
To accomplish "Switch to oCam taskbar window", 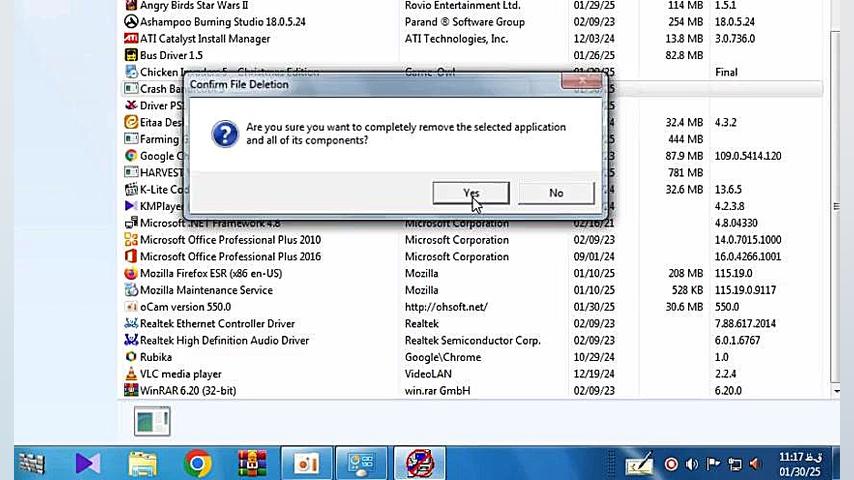I will click(x=306, y=464).
